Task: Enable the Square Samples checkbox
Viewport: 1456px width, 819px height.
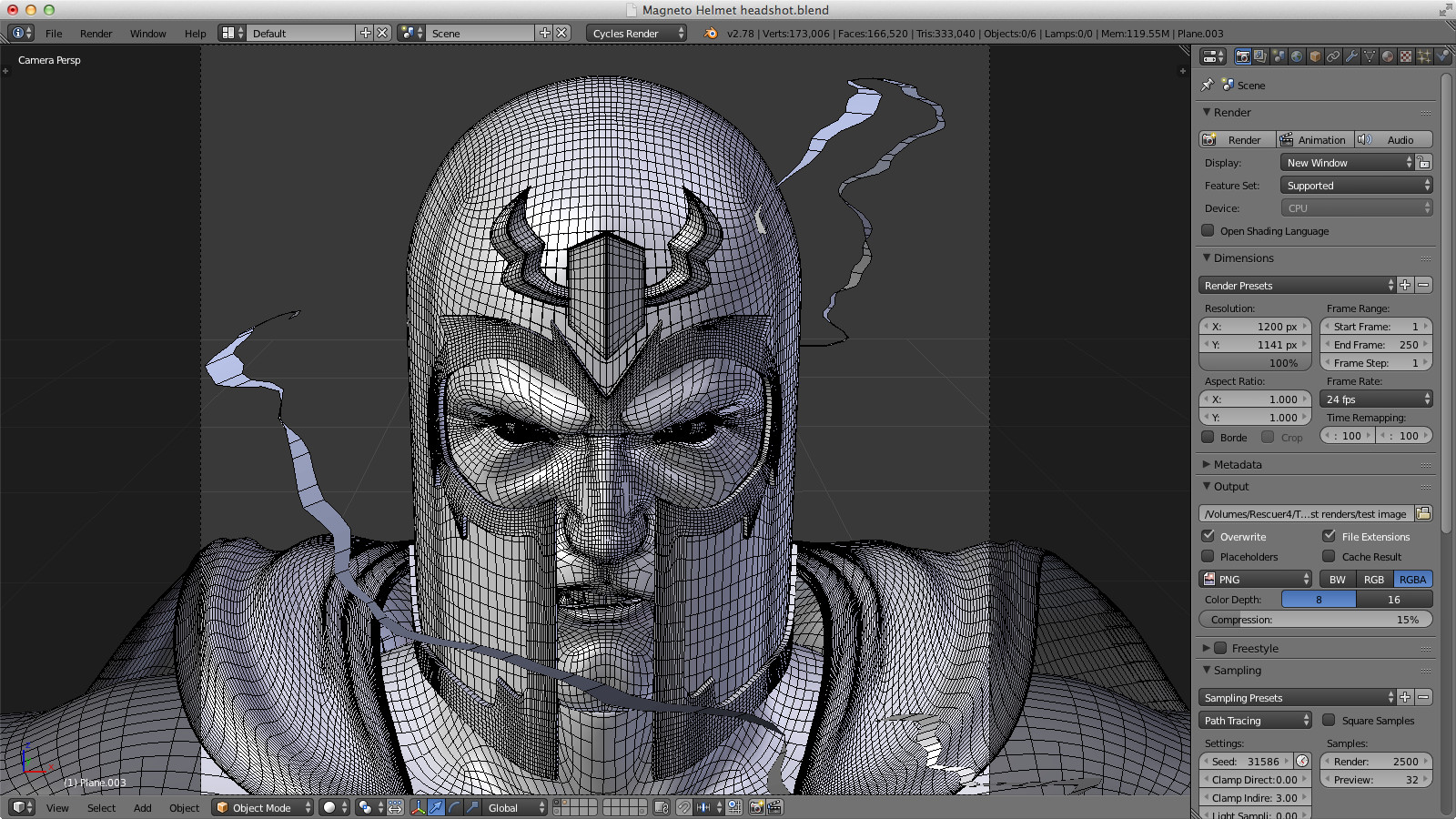Action: tap(1329, 720)
